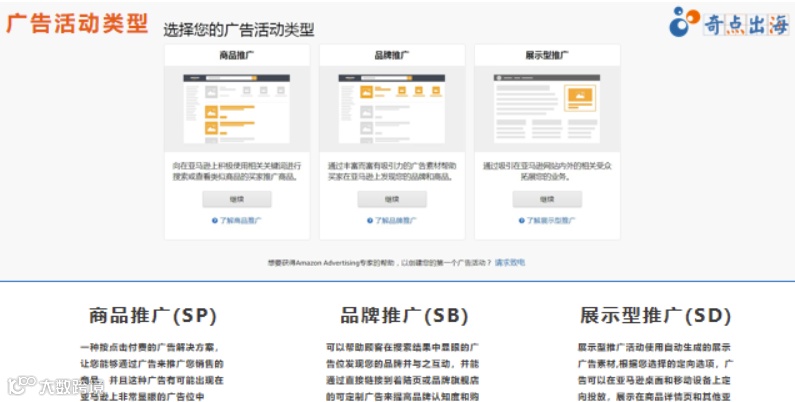Click the 品牌推广 card title
795x402 pixels.
[x=392, y=55]
